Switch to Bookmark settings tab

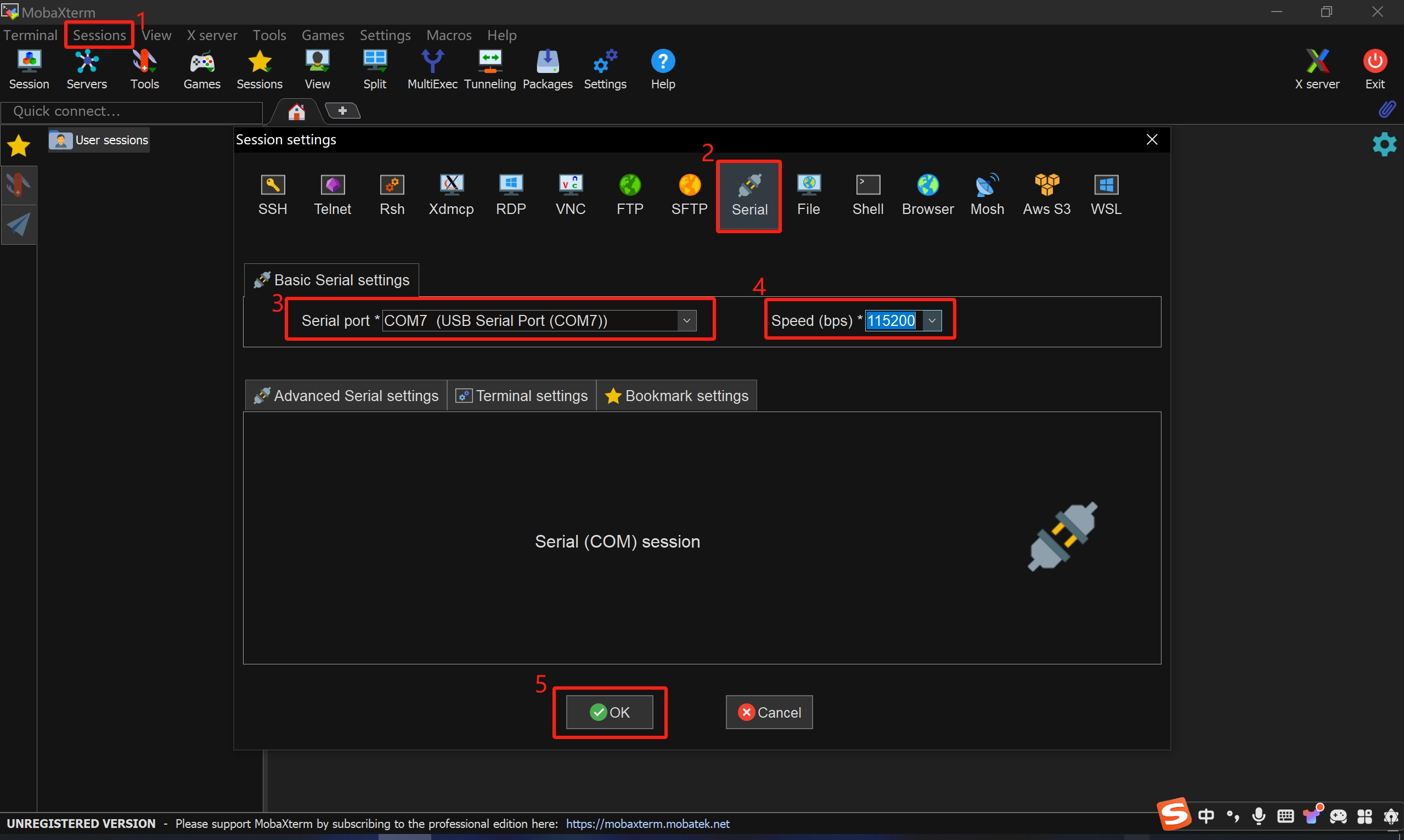[677, 396]
